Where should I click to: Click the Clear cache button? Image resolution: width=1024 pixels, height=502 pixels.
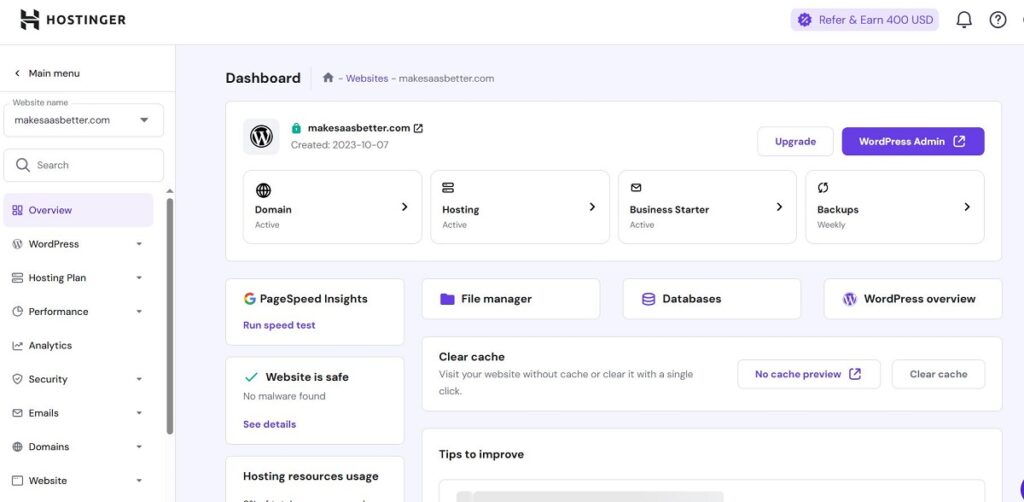coord(938,374)
